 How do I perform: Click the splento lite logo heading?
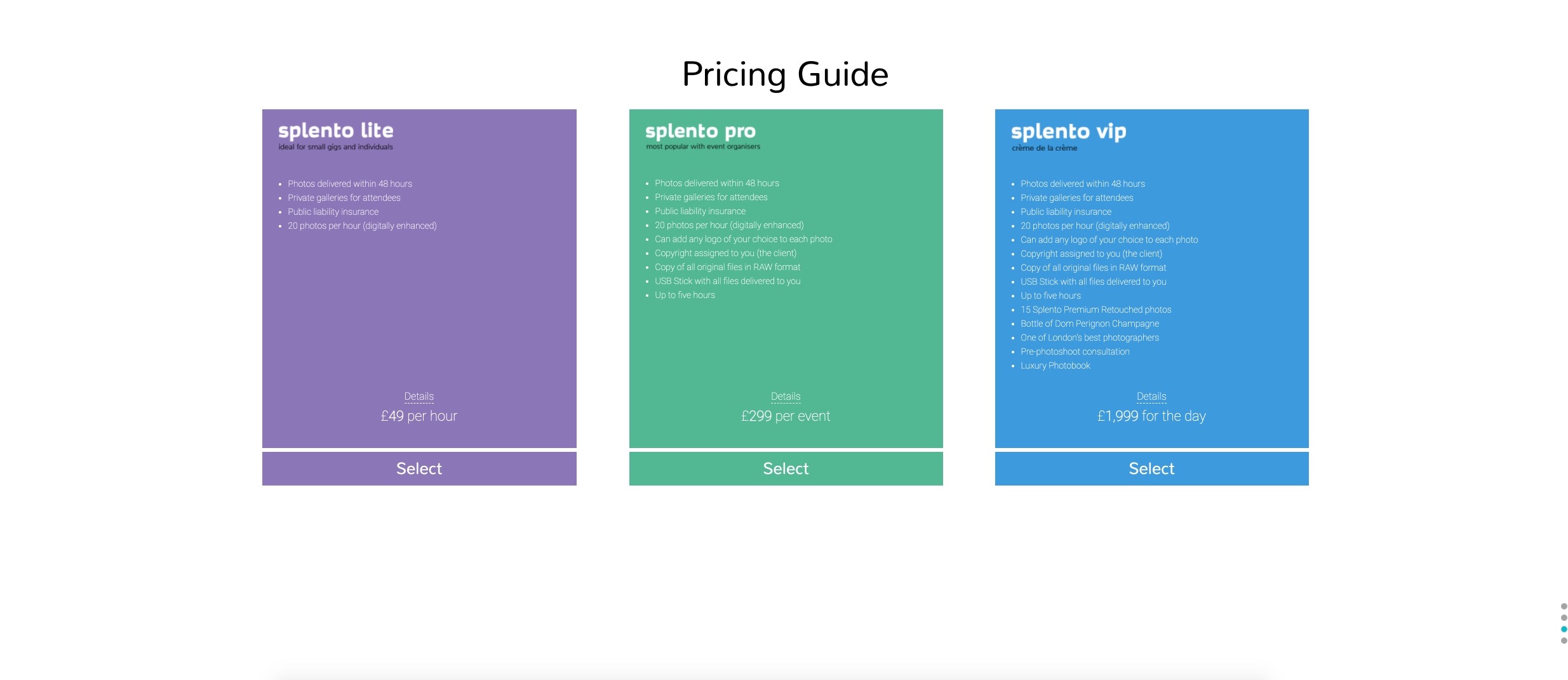[x=336, y=131]
